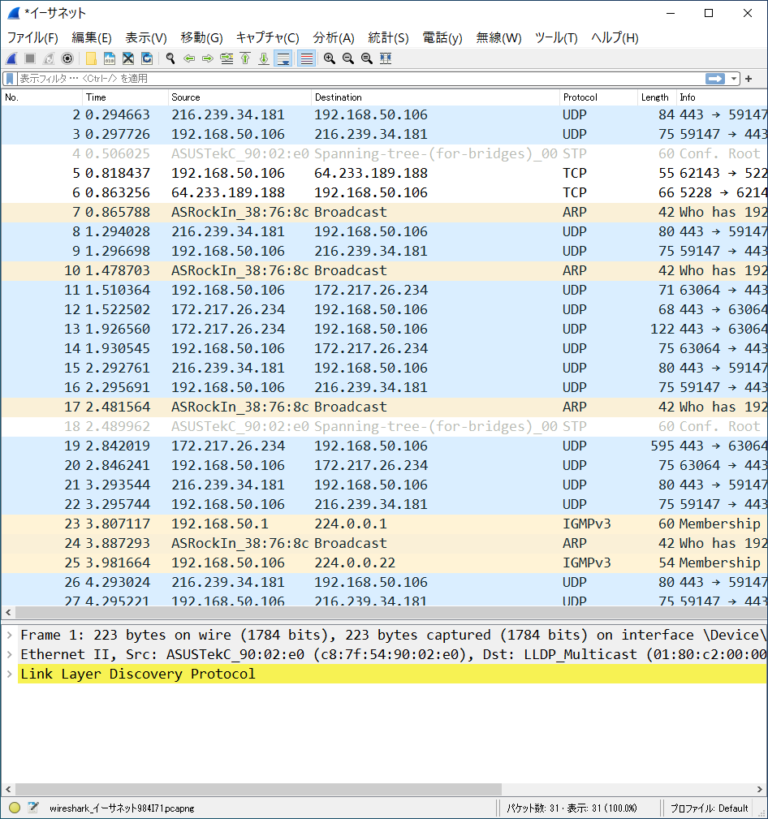This screenshot has width=768, height=819.
Task: Jump to the first packet icon
Action: coord(245,59)
